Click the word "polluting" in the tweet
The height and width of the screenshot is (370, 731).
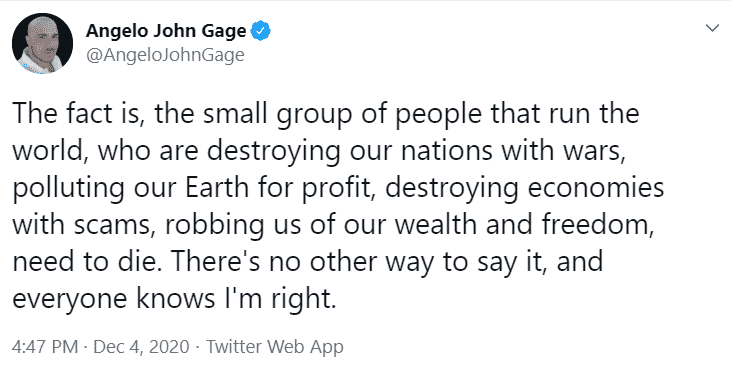coord(69,189)
